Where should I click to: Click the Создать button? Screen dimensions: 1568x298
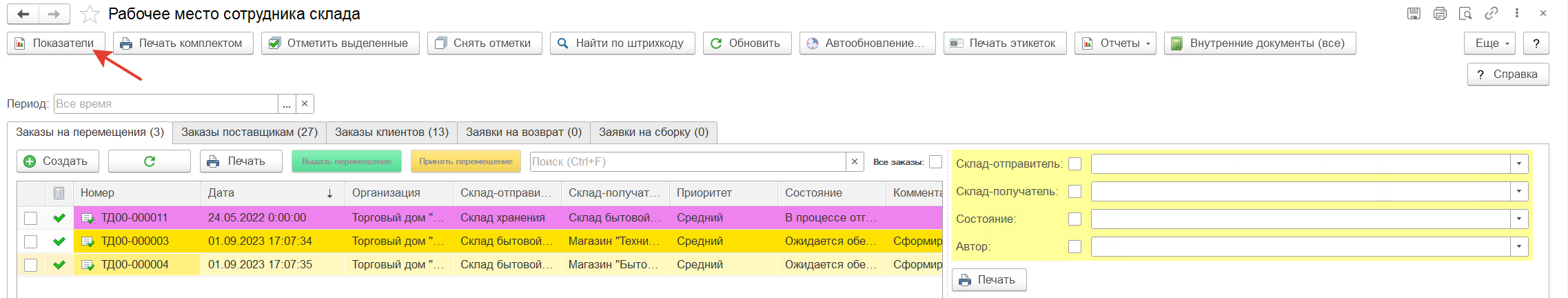58,161
